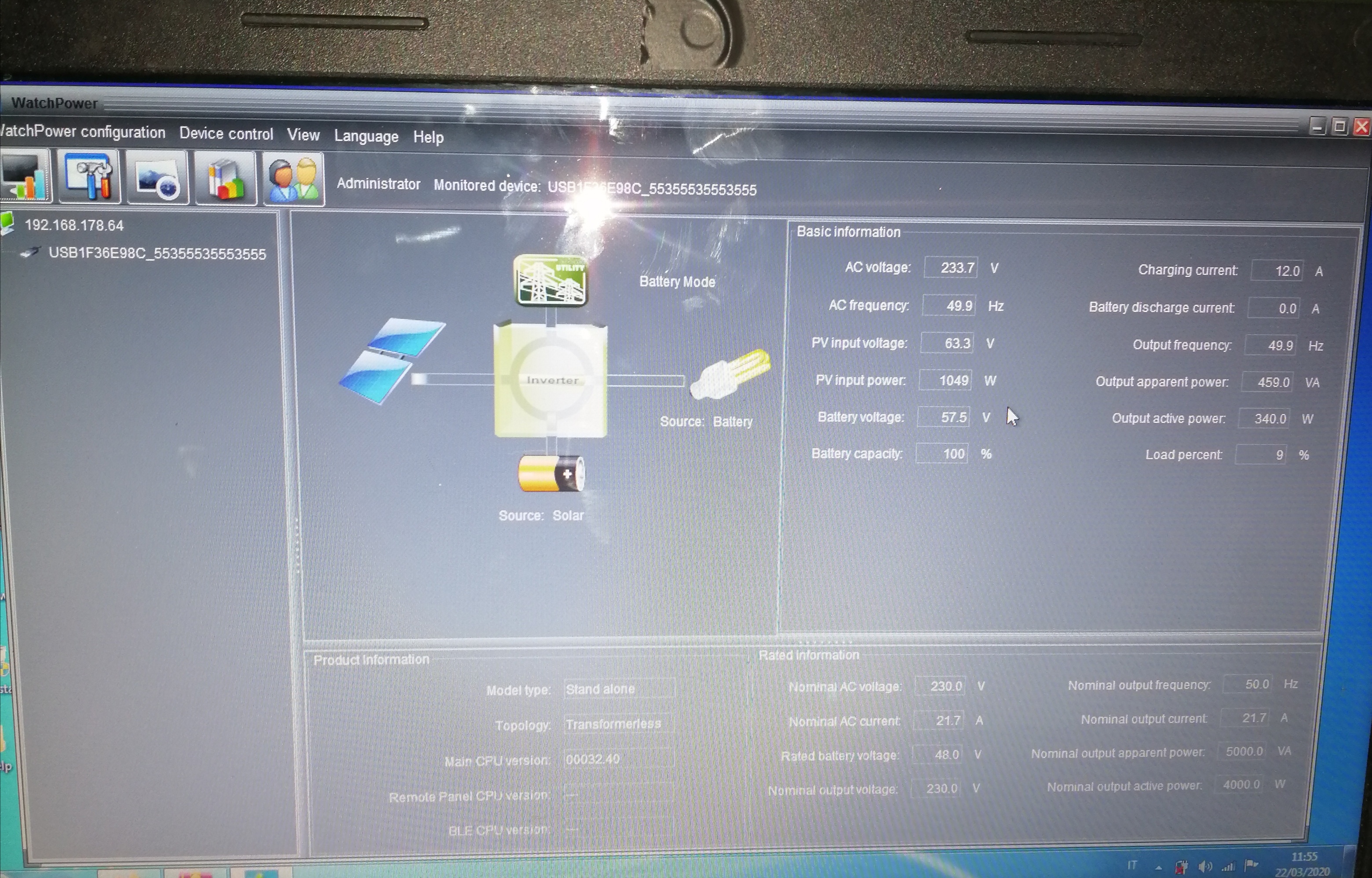Select 192.168.178.64 tree node
Screen dimensions: 1372x878
pyautogui.click(x=73, y=225)
